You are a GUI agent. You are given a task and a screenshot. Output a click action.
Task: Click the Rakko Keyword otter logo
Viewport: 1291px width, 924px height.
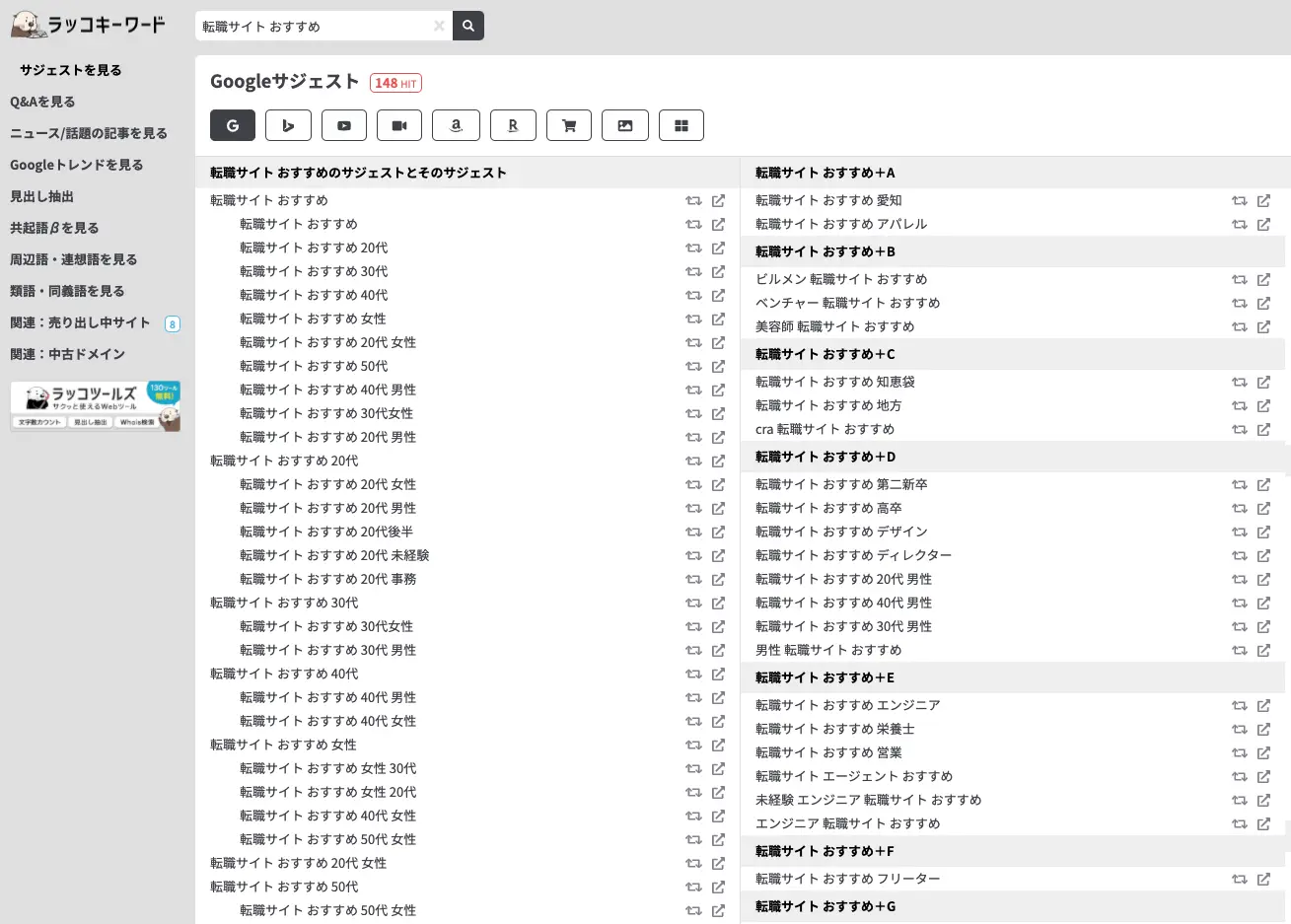click(x=87, y=25)
